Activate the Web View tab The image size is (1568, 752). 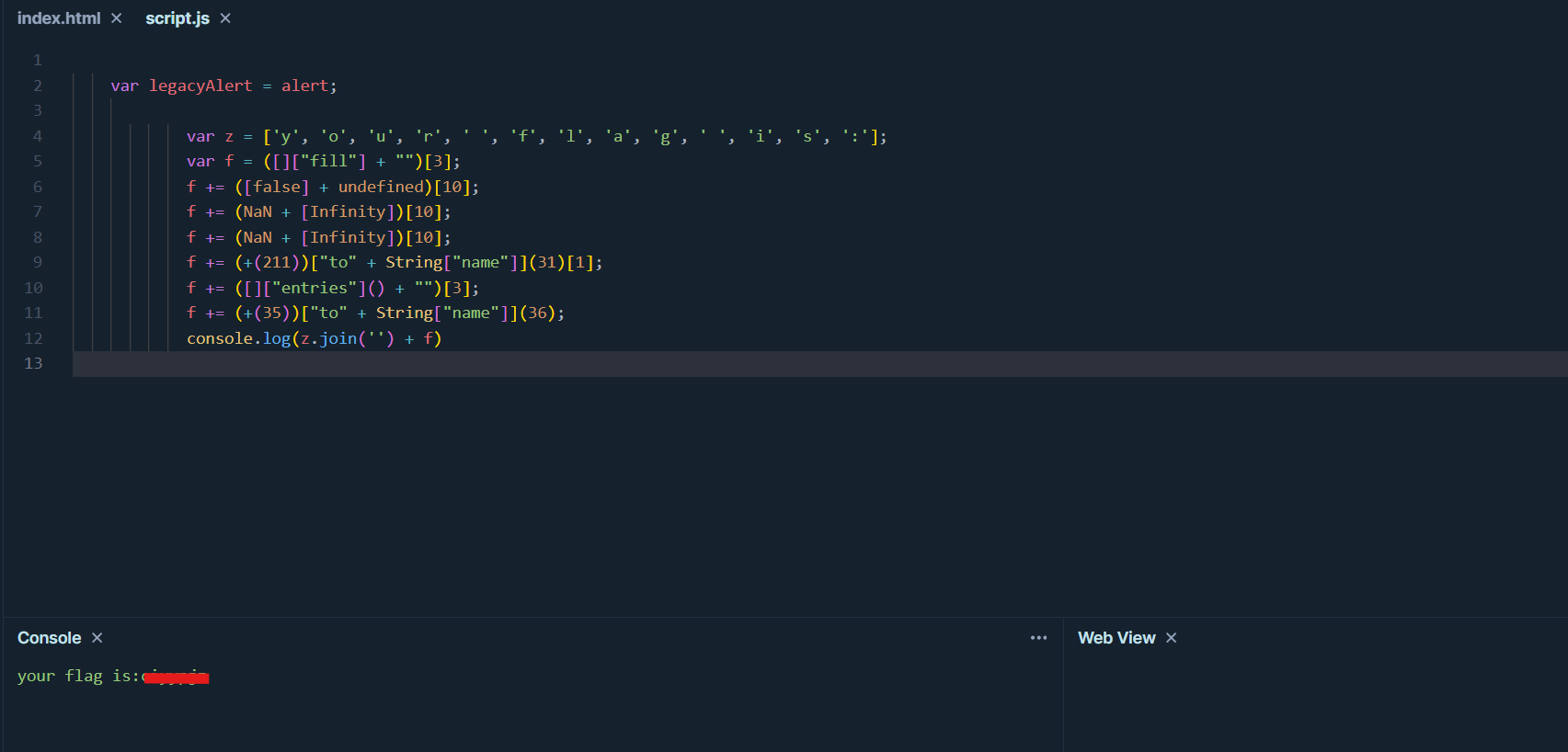click(1116, 638)
